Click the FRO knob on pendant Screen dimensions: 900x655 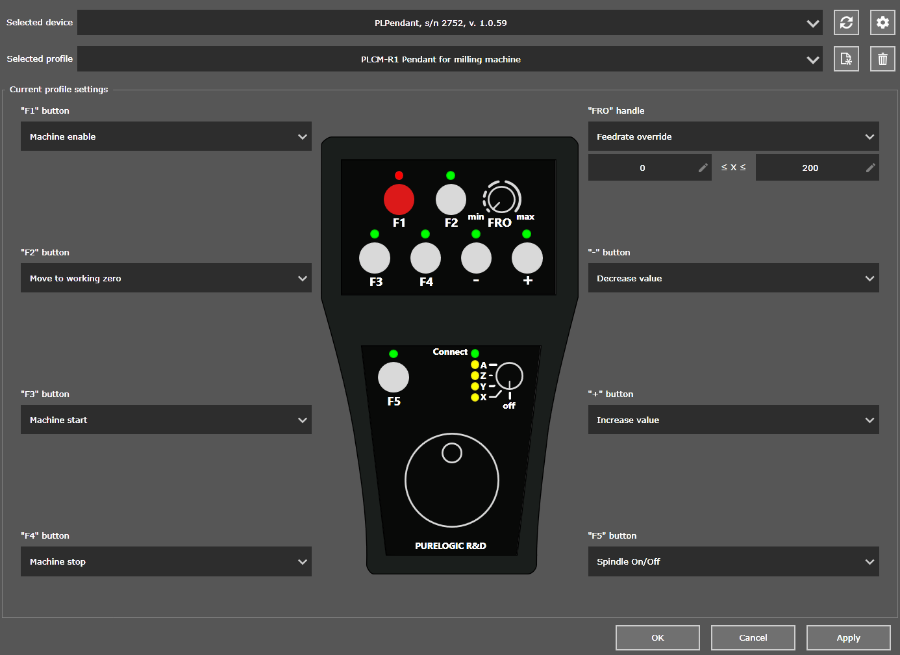click(x=502, y=198)
